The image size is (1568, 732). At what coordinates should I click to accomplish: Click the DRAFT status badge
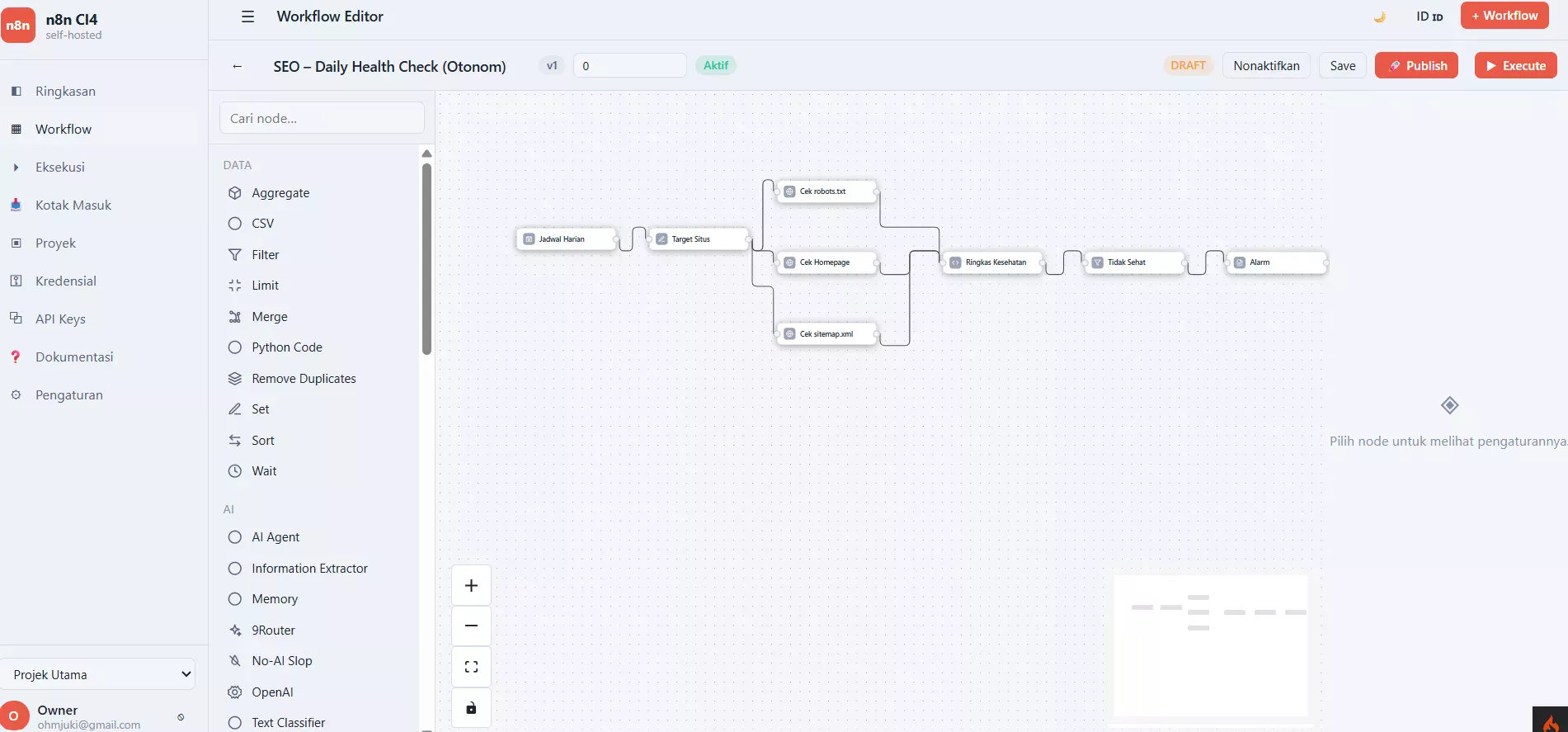pyautogui.click(x=1188, y=65)
